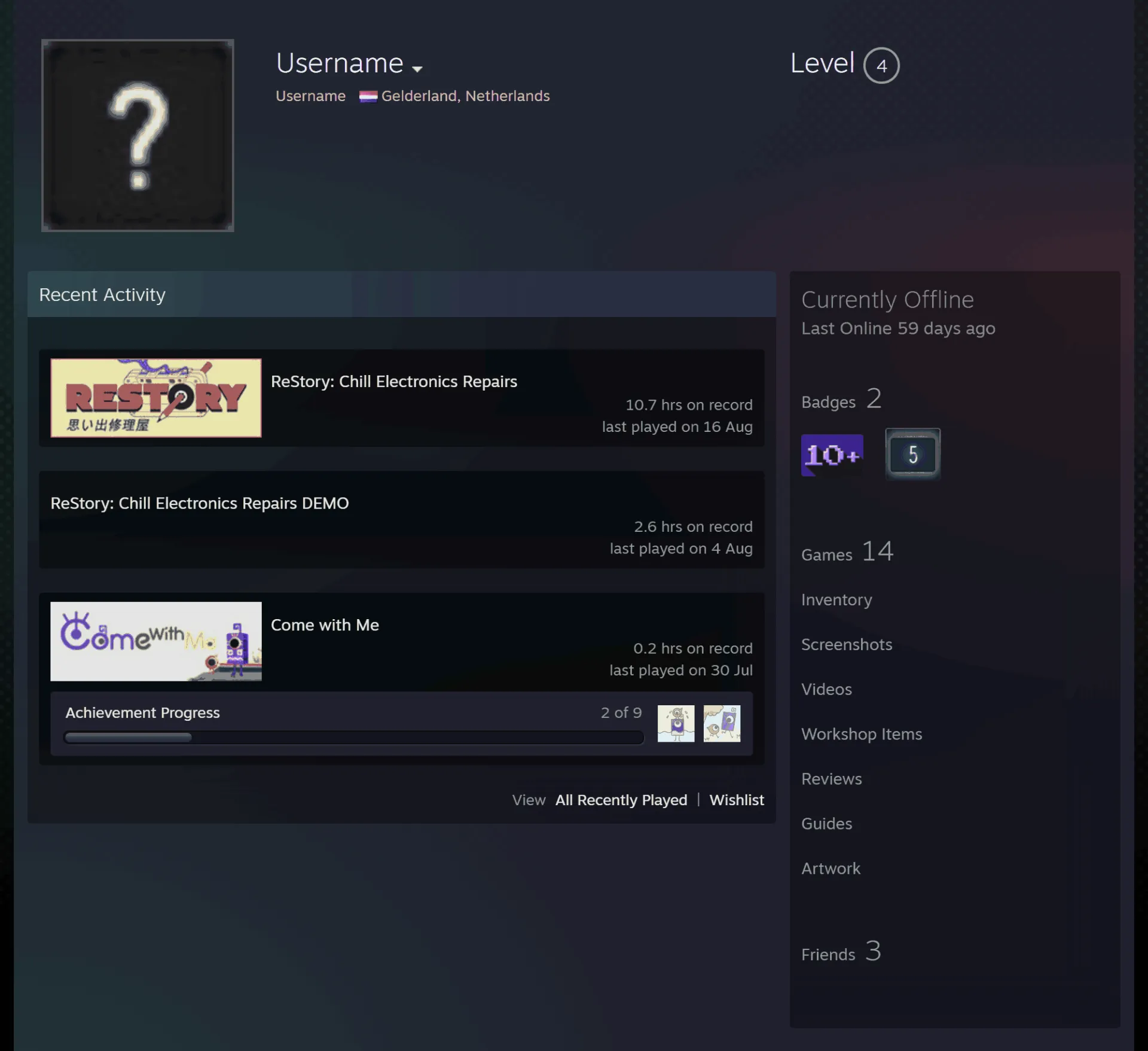The width and height of the screenshot is (1148, 1051).
Task: Click the 2.6 hrs on record text
Action: coord(693,526)
